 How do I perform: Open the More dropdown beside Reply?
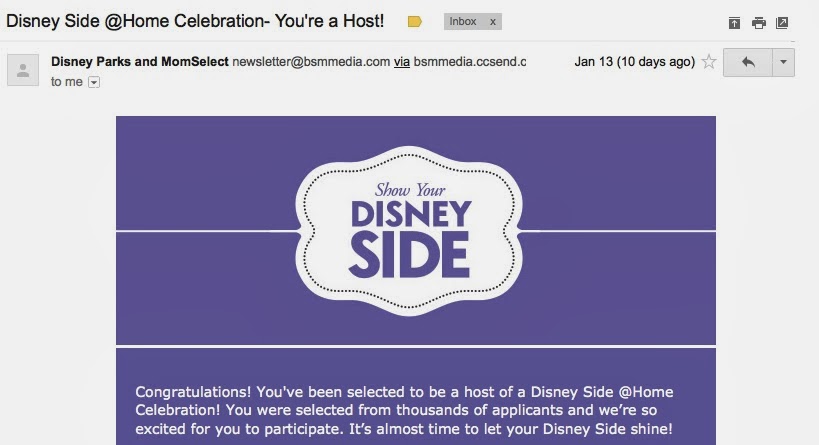pyautogui.click(x=783, y=63)
